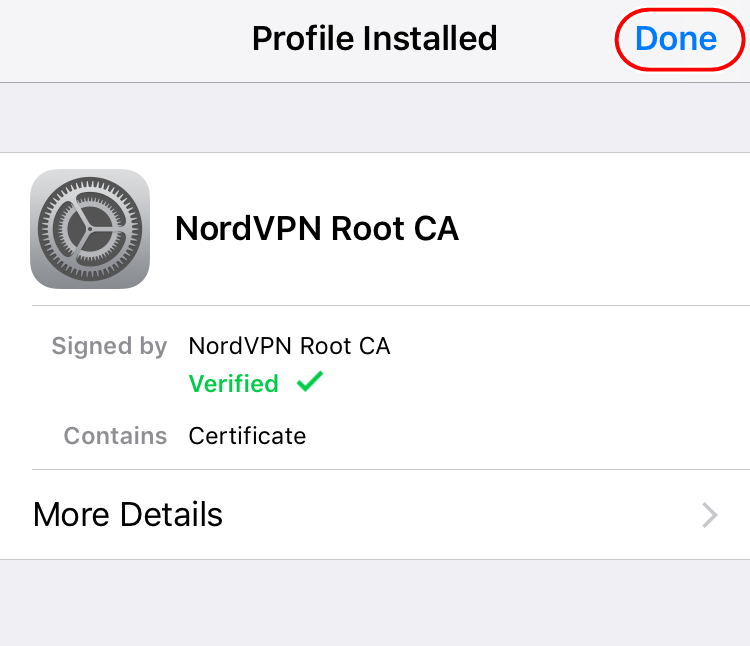The height and width of the screenshot is (646, 750).
Task: Click the gray band above the profile card
Action: coord(375,118)
